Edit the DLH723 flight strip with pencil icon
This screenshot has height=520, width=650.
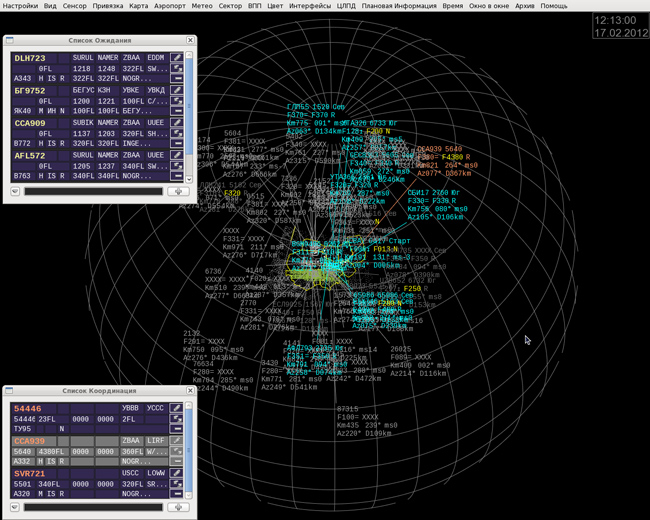(177, 58)
